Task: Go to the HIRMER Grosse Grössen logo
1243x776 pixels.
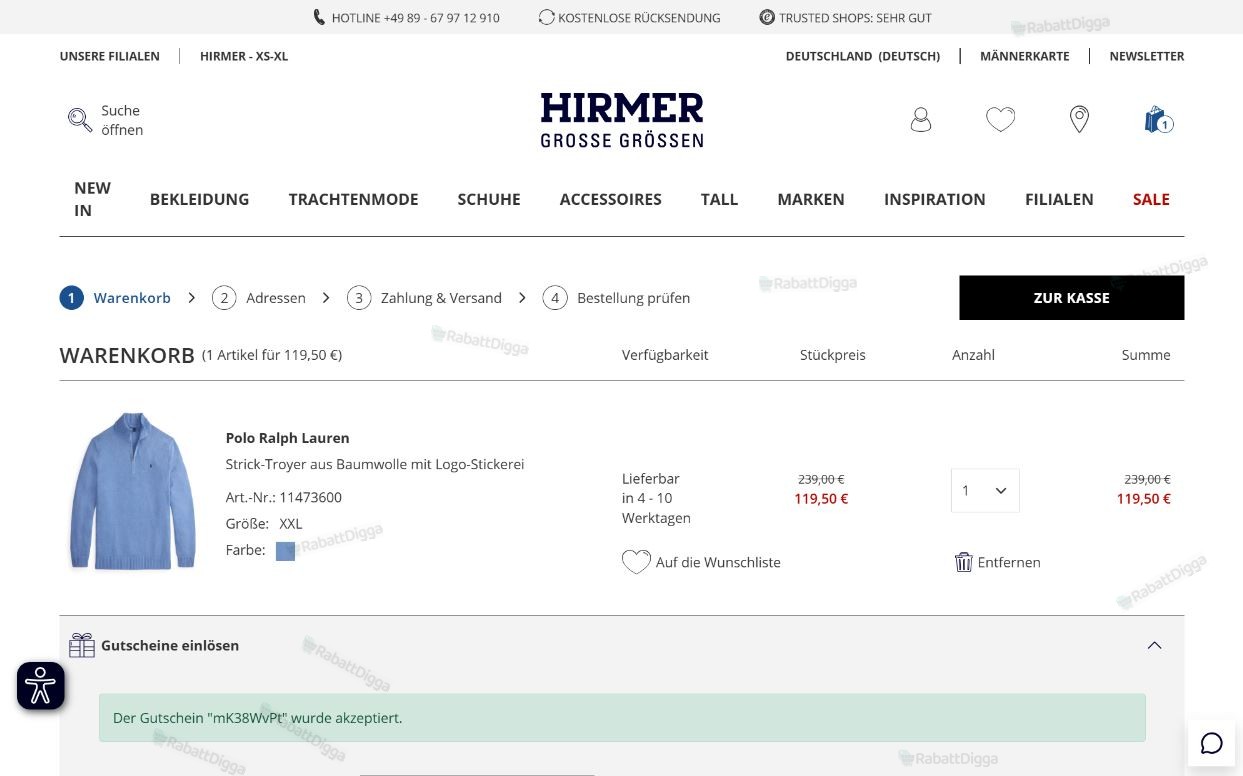Action: point(622,120)
